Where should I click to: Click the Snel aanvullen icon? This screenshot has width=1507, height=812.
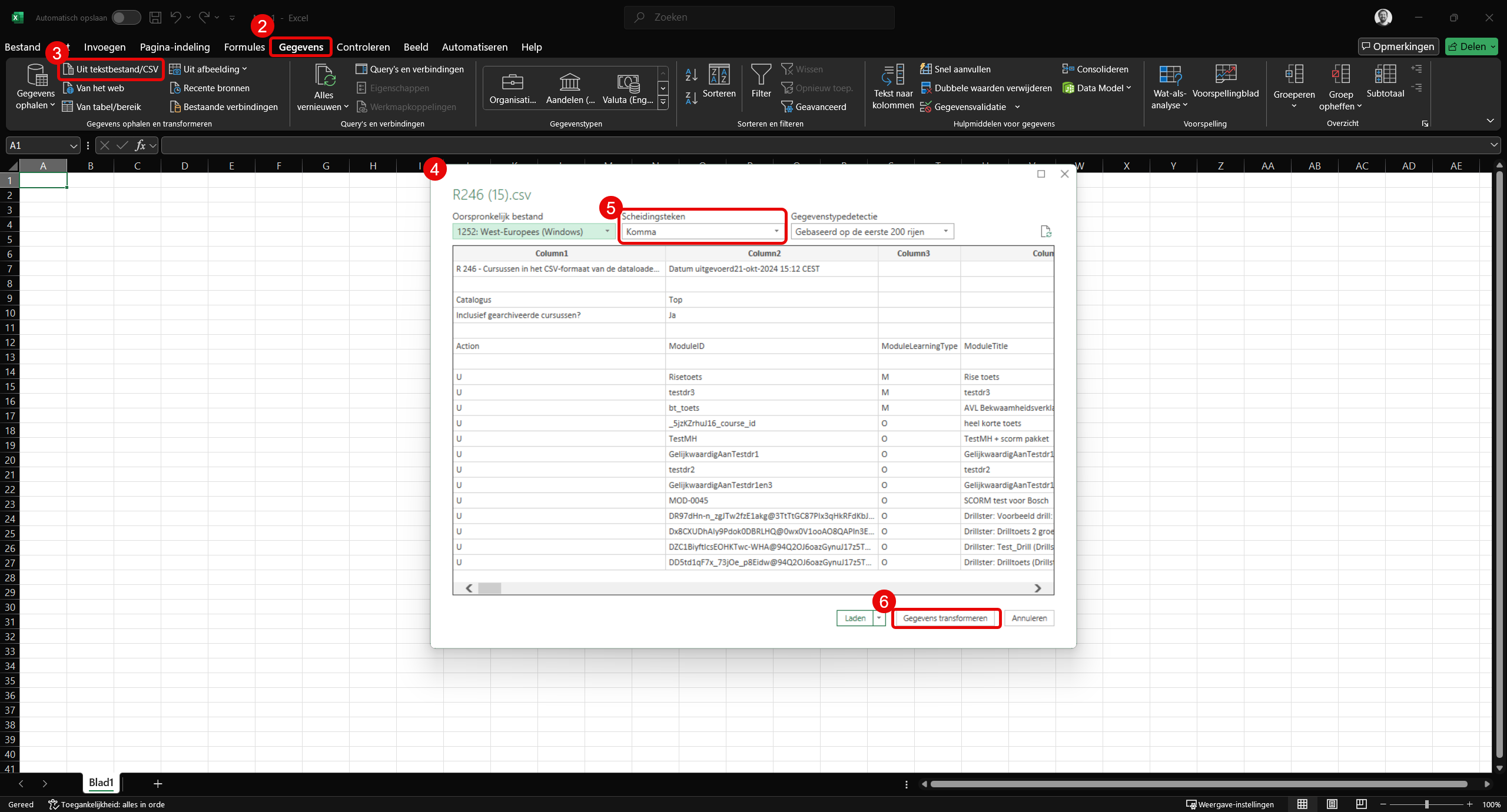click(x=926, y=69)
